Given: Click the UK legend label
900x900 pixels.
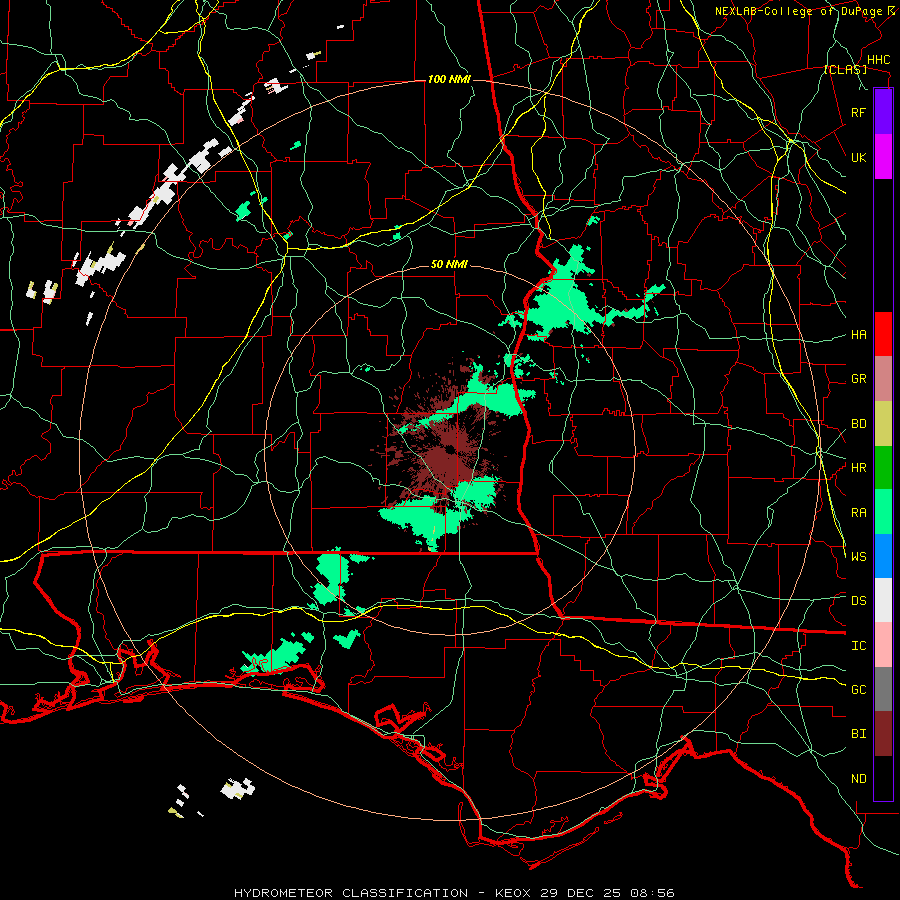Looking at the screenshot, I should point(859,157).
